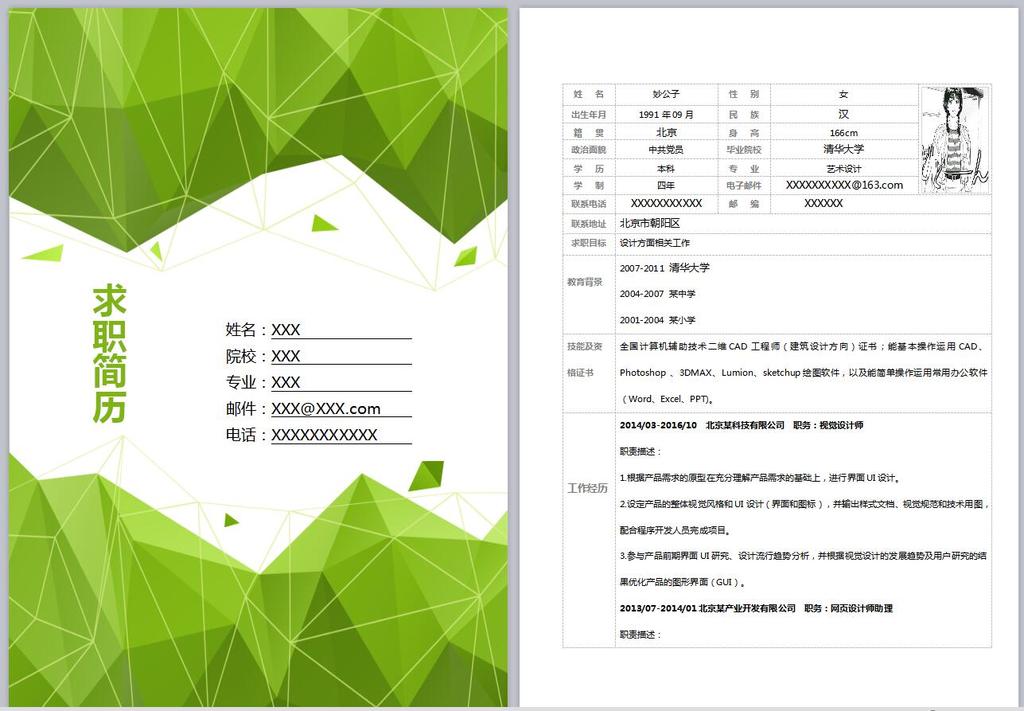Screen dimensions: 1024x711
Task: Click the line ending 图形界面（GUI）
Action: (682, 582)
